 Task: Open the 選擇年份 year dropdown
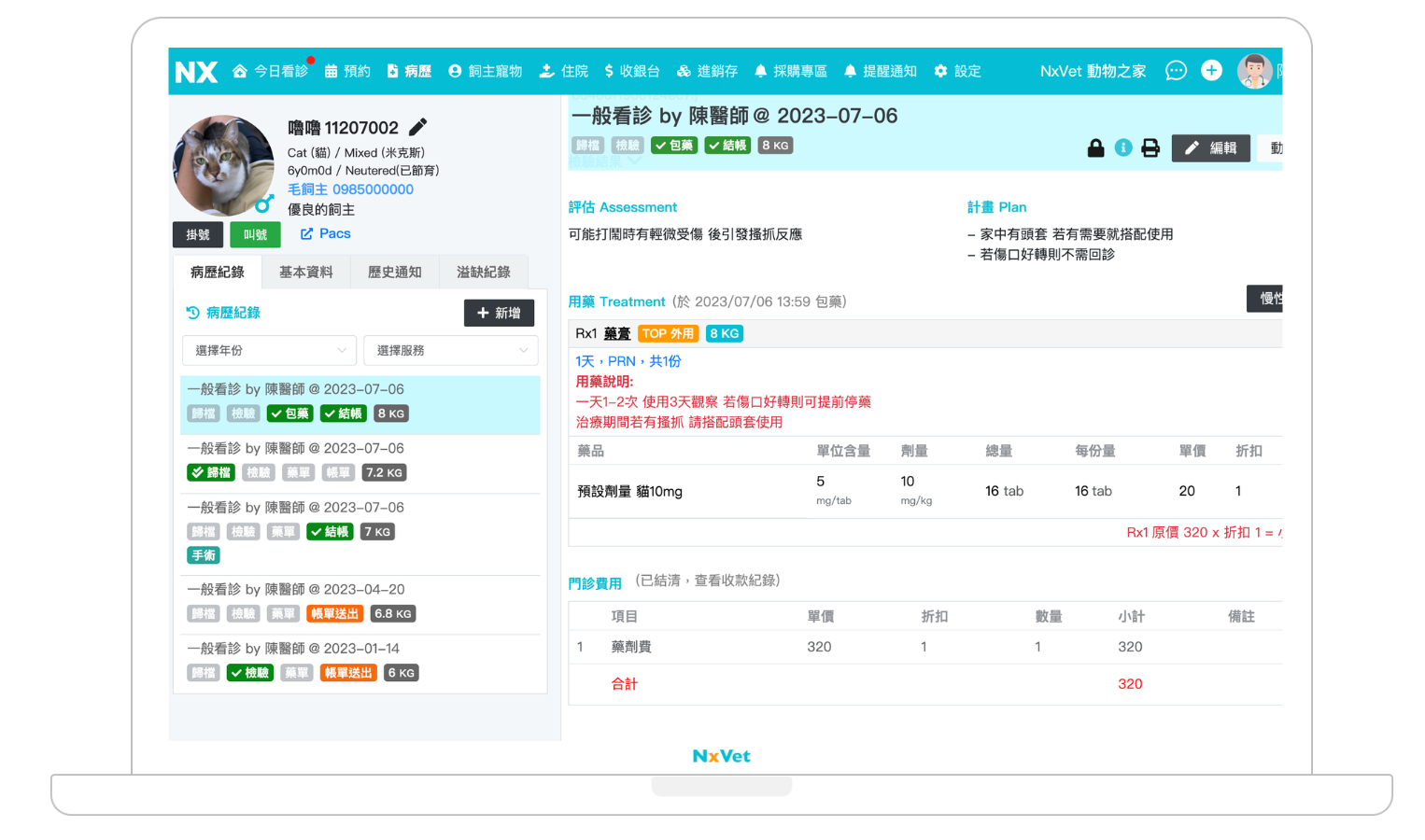click(x=269, y=350)
